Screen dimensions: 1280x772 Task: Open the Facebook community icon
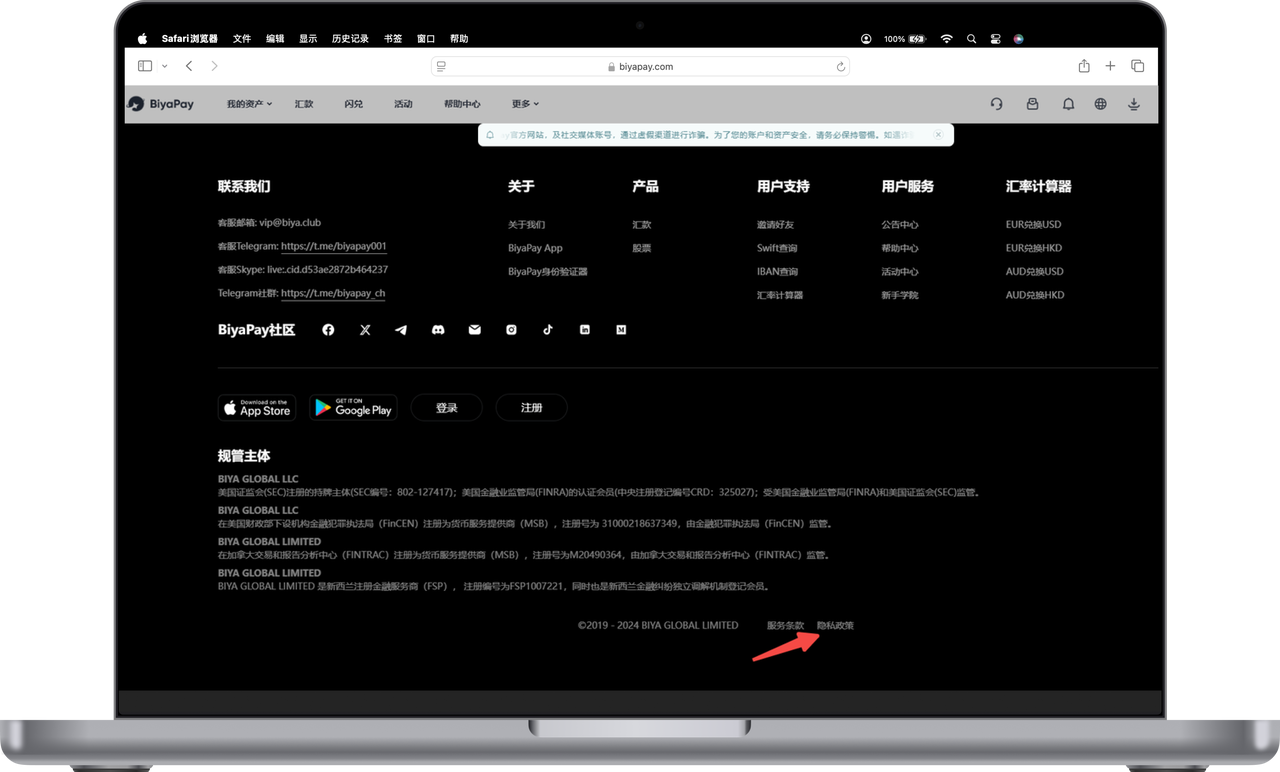(328, 330)
